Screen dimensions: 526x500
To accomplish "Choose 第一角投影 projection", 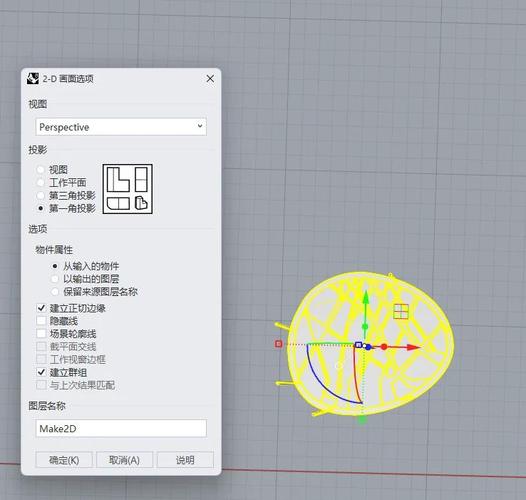I will (41, 208).
